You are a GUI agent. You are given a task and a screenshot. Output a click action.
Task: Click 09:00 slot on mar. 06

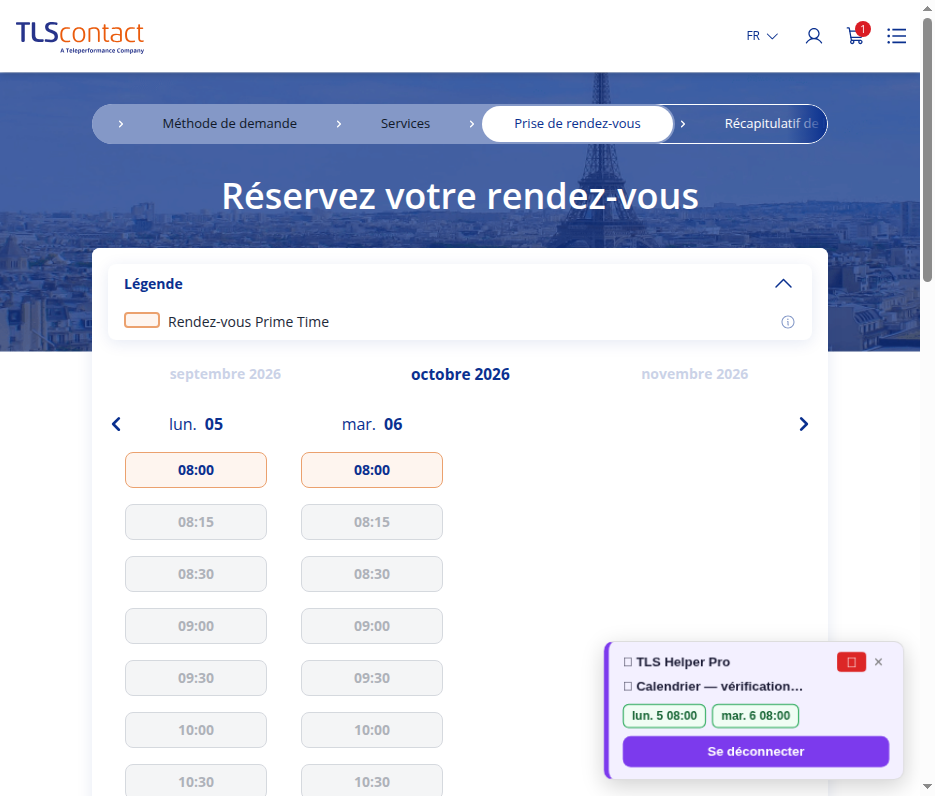[x=372, y=626]
